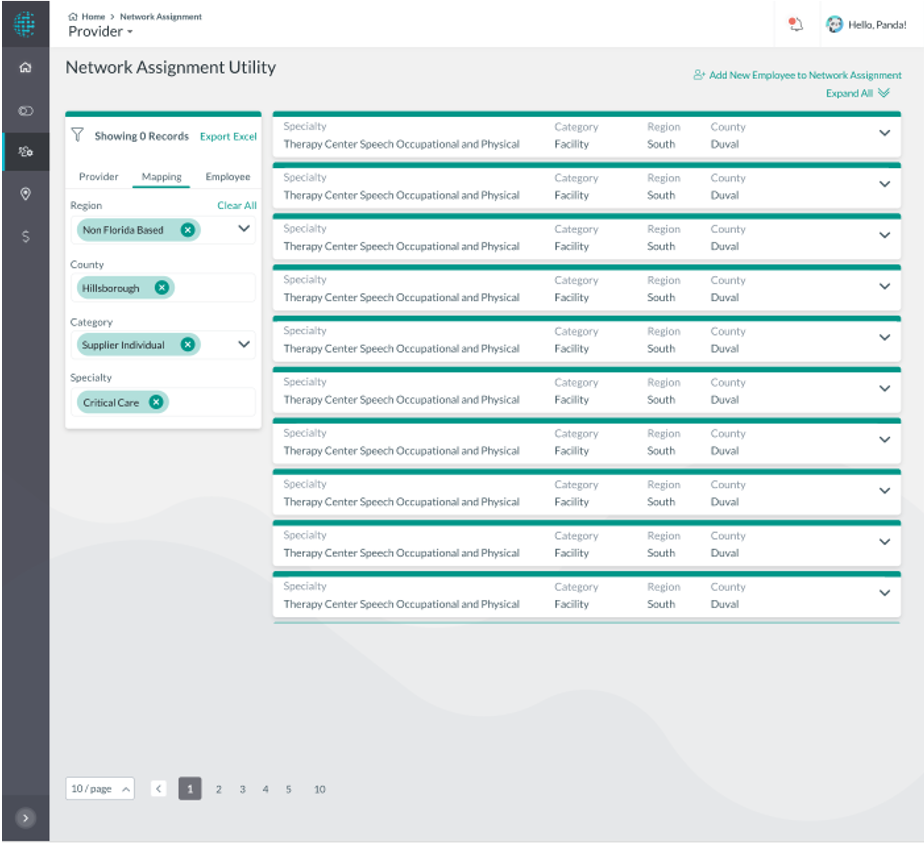Click the filter funnel icon

[x=77, y=135]
